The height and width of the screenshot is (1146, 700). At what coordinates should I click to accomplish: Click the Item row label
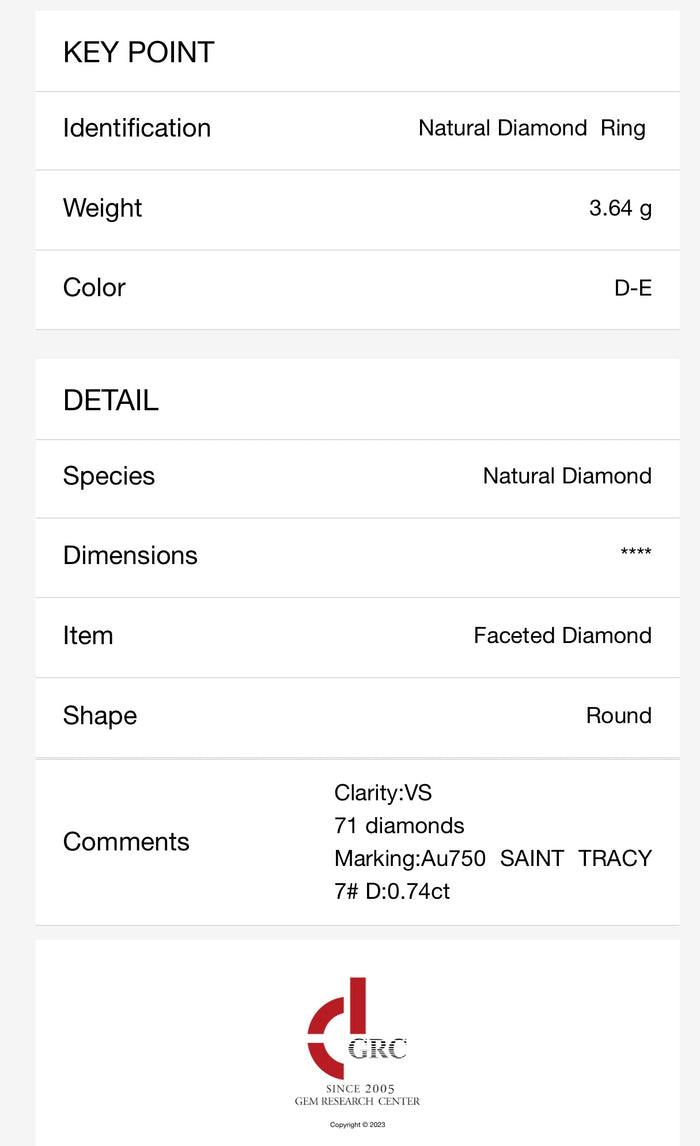pos(88,636)
